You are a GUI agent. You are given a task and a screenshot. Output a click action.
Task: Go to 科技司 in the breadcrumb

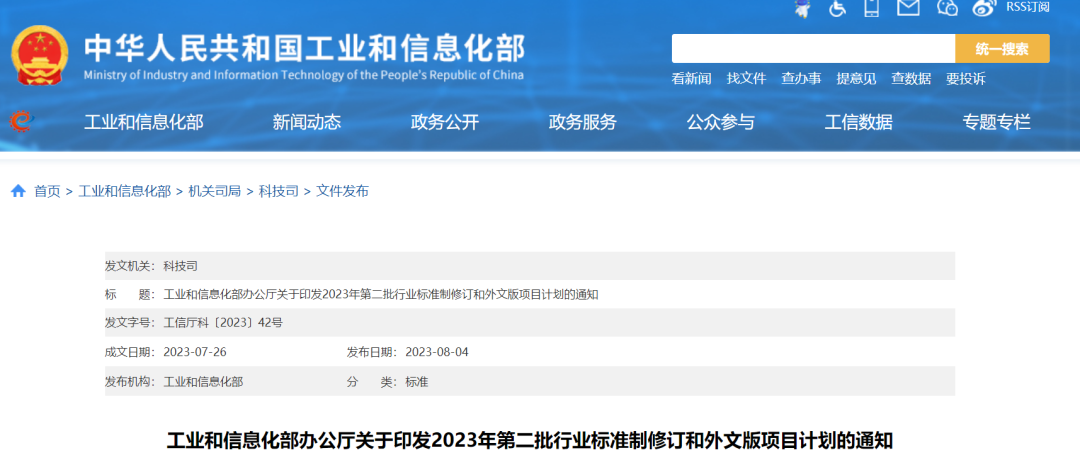(279, 191)
